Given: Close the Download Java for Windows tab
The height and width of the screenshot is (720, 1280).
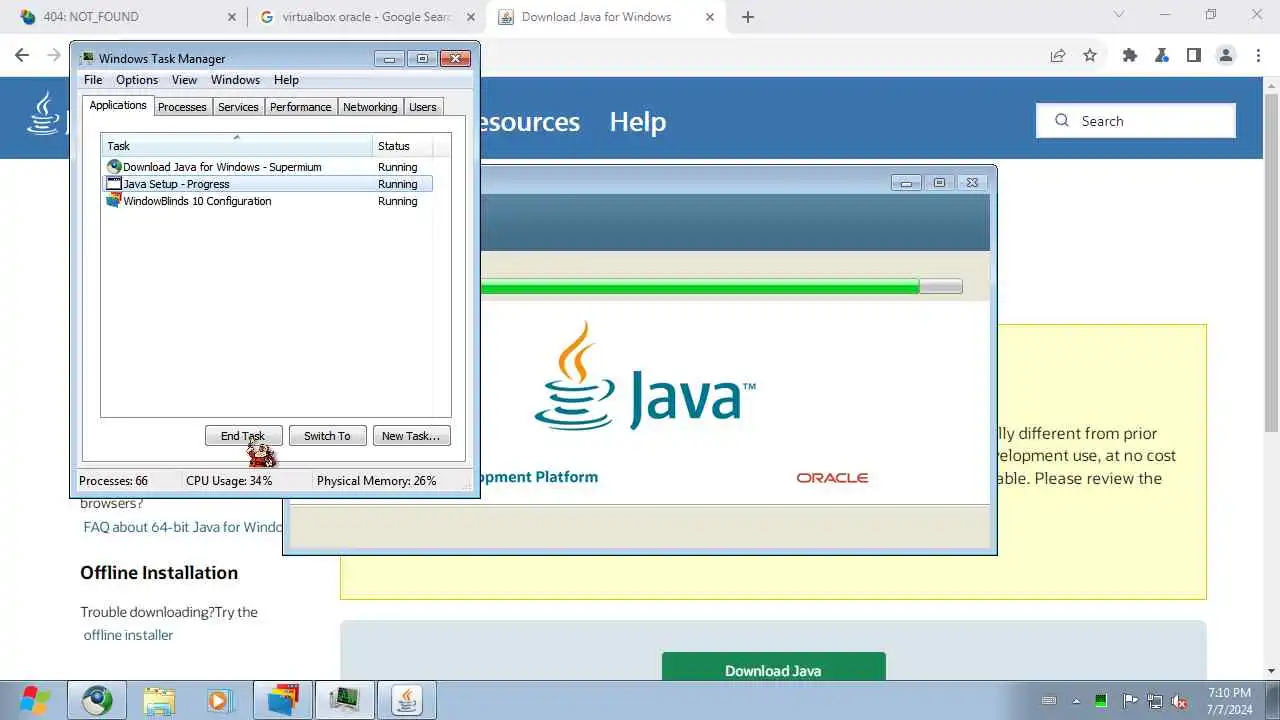Looking at the screenshot, I should coord(710,17).
